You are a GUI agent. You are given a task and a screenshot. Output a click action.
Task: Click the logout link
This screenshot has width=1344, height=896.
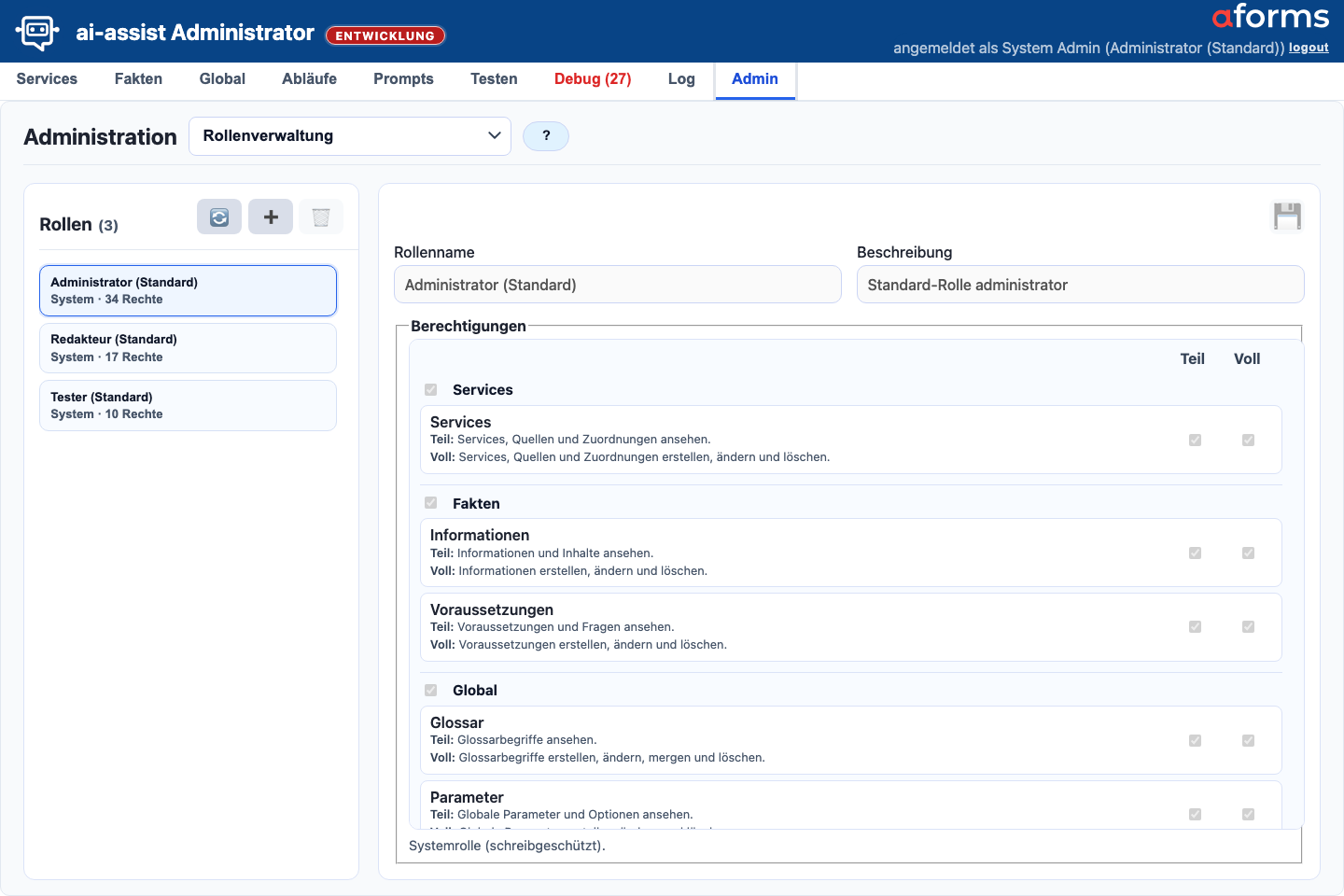point(1309,48)
